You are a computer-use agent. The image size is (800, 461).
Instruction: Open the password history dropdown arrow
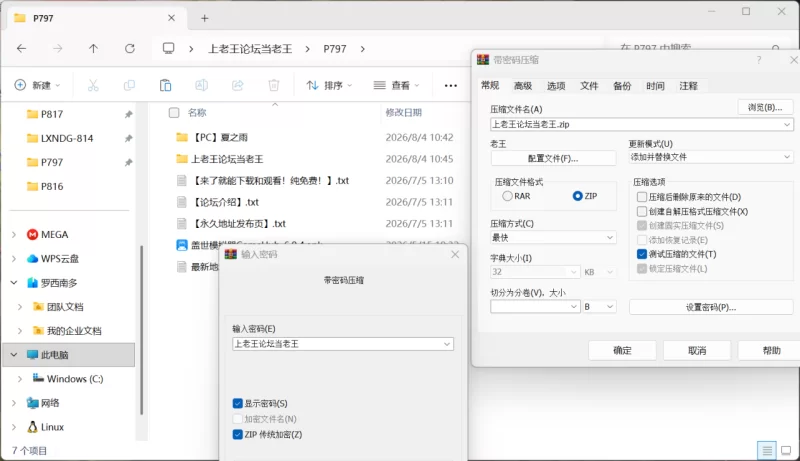click(447, 344)
